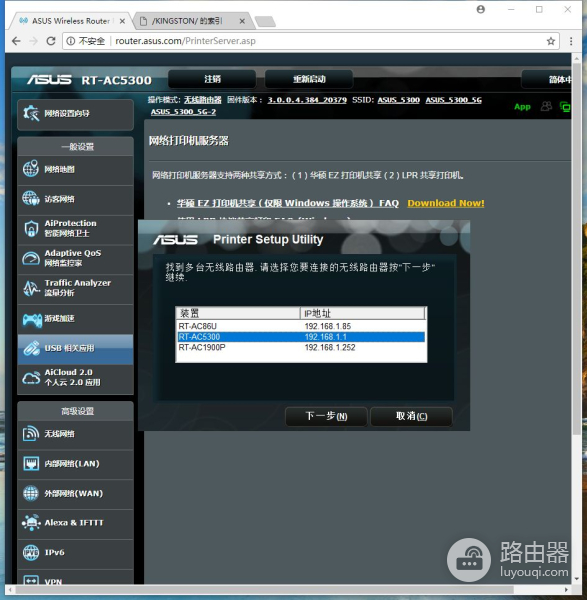The width and height of the screenshot is (587, 600).
Task: Close the ASUS Wireless Router tab
Action: [x=122, y=21]
